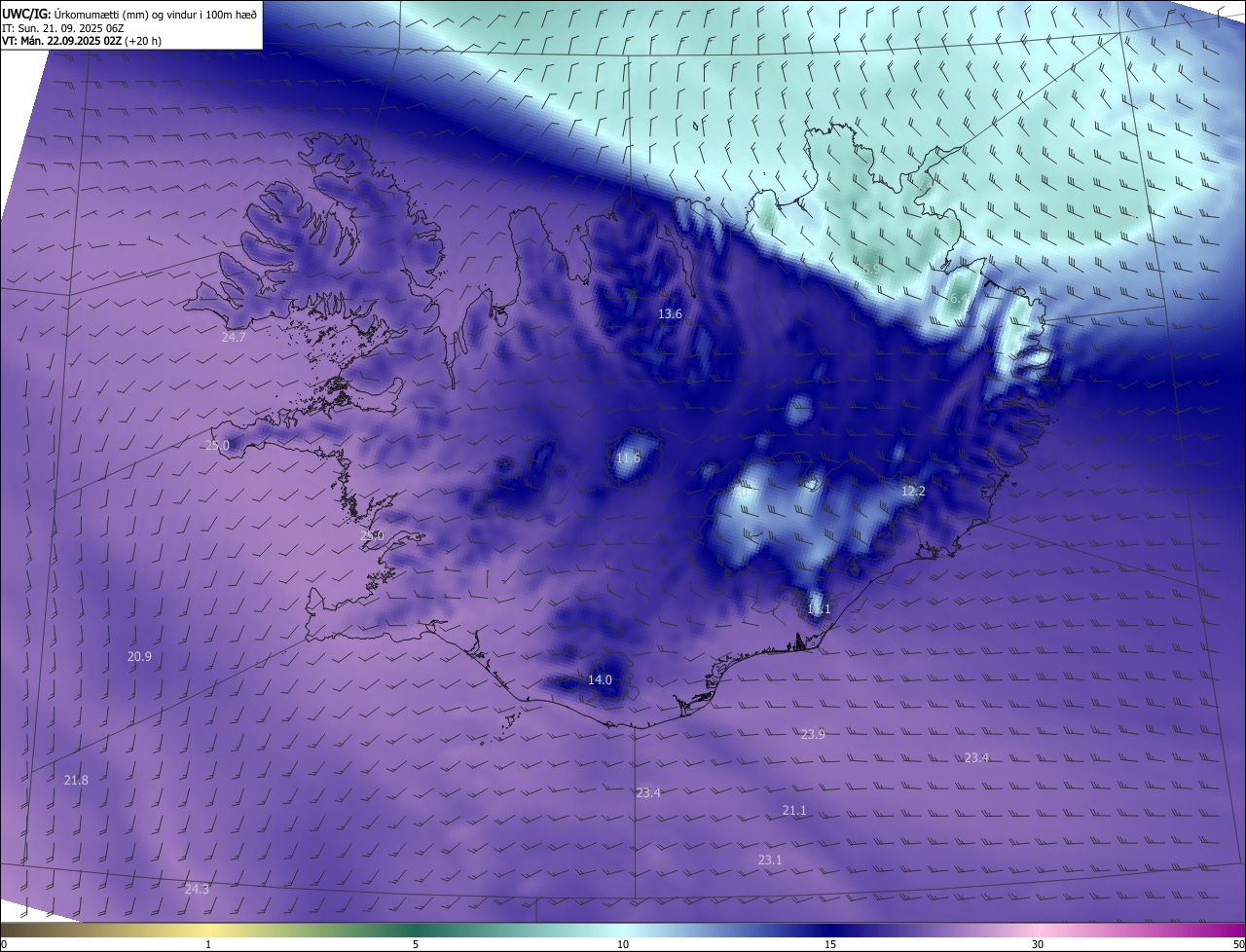Viewport: 1246px width, 952px height.
Task: Click the valid time line 'VT: Mán. 22.09.2025 02Z (+20 h)'
Action: pos(84,42)
